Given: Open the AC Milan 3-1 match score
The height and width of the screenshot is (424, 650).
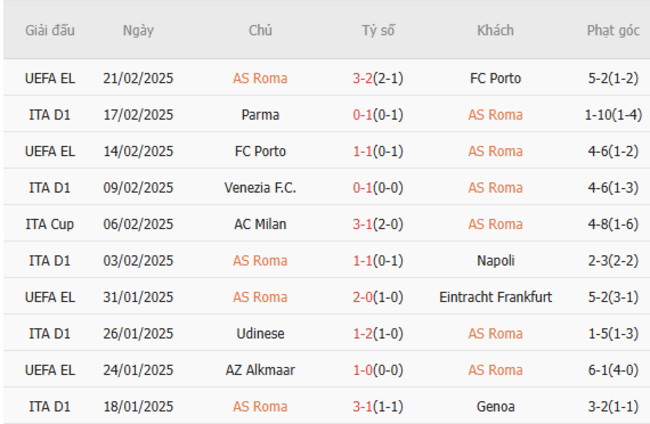Looking at the screenshot, I should (364, 224).
